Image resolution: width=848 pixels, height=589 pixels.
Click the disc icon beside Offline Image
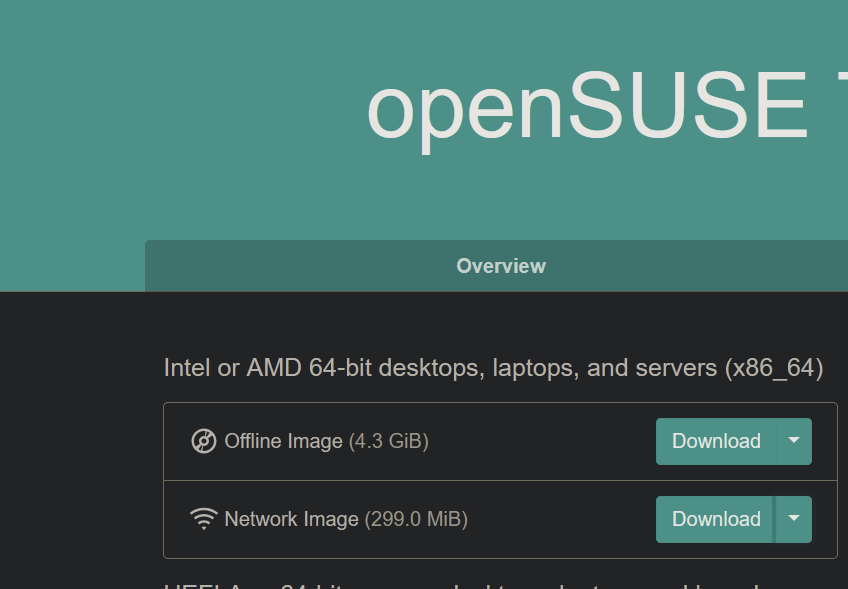pyautogui.click(x=204, y=441)
